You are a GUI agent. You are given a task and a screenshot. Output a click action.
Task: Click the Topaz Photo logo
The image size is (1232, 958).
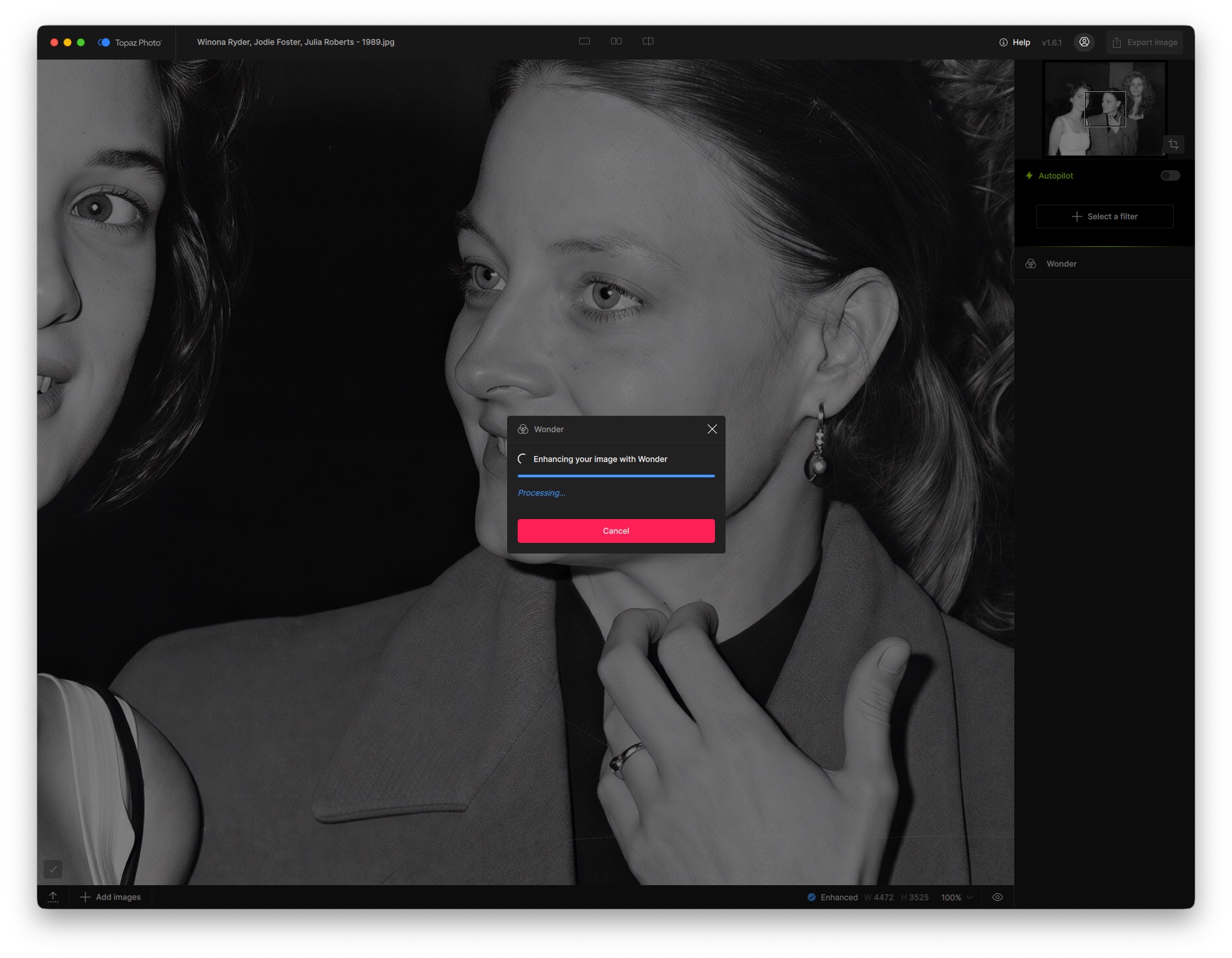pyautogui.click(x=104, y=42)
